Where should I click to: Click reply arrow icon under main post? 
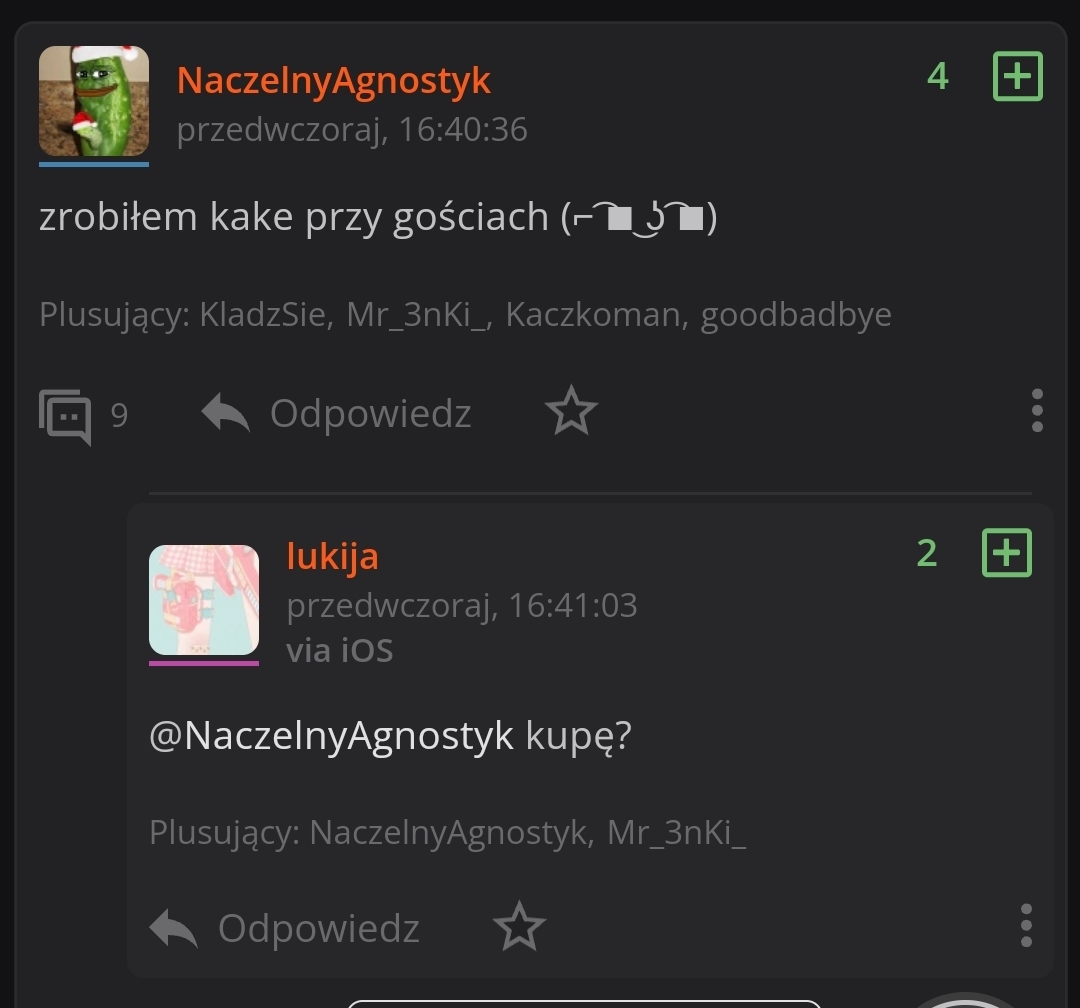(225, 413)
